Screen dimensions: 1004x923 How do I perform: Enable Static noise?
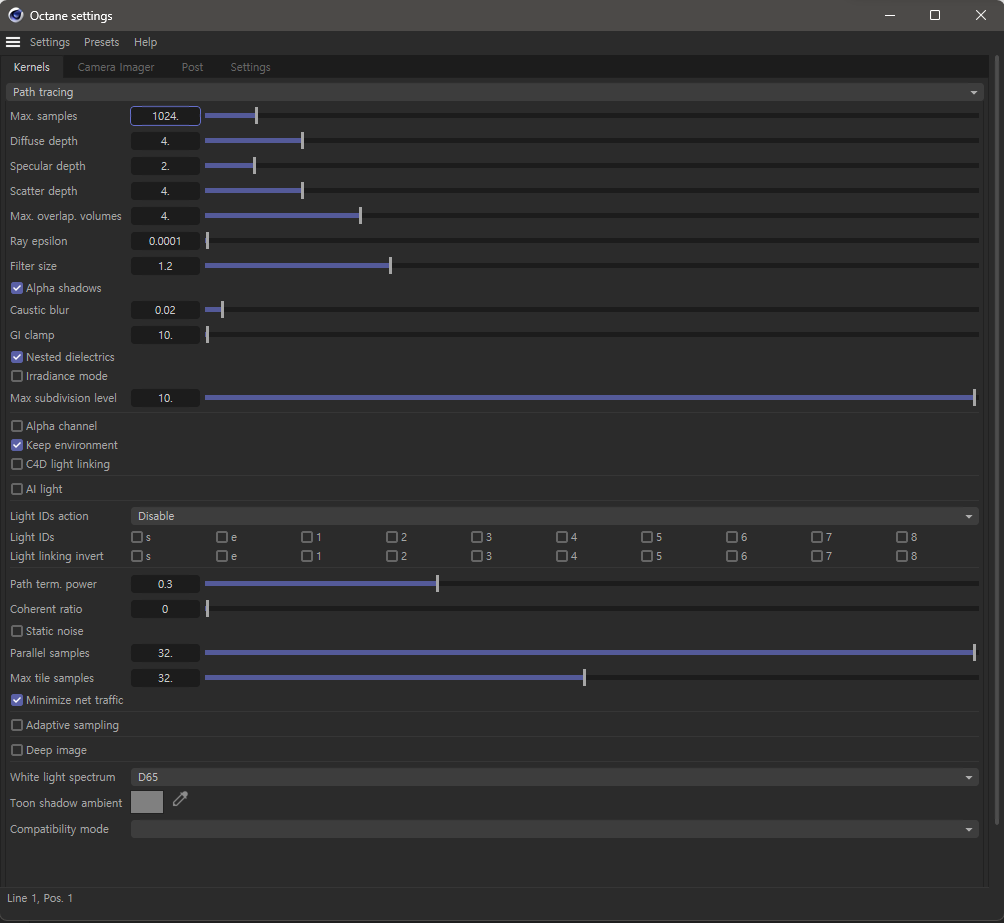[x=17, y=631]
